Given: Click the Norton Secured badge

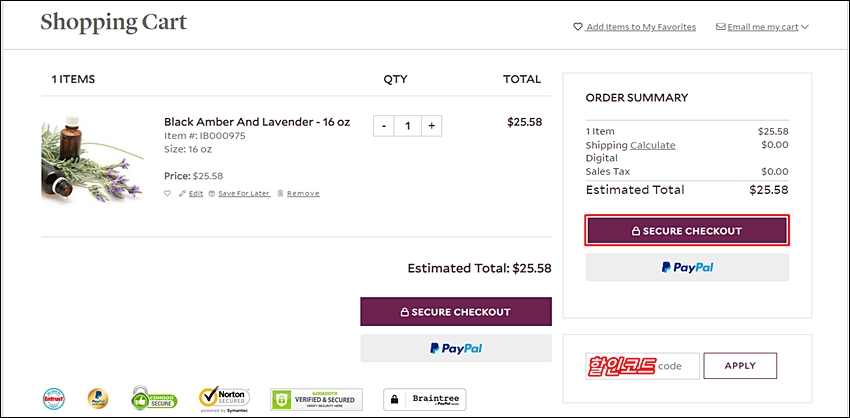Looking at the screenshot, I should [223, 400].
